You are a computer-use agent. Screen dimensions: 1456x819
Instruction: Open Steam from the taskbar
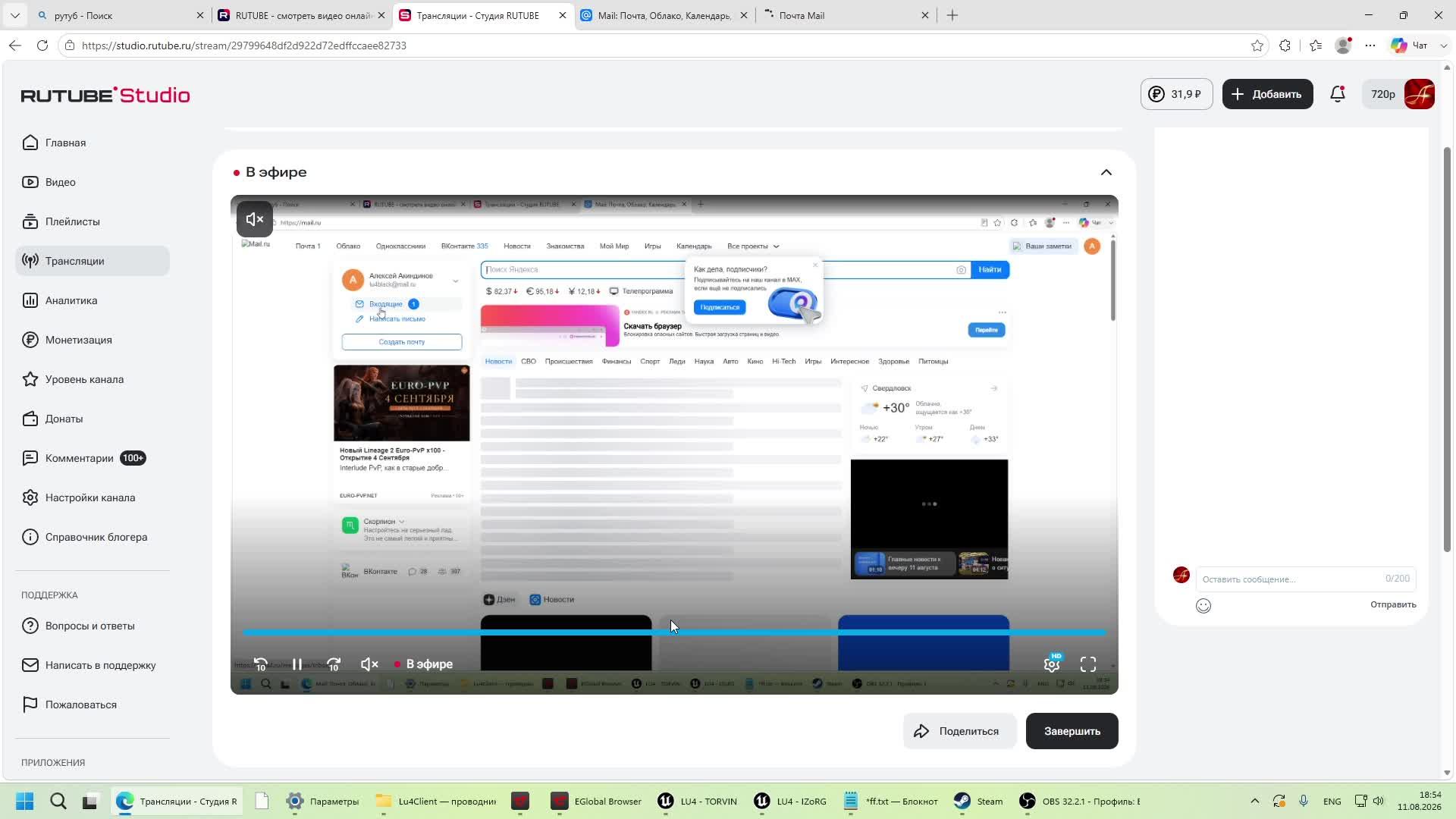click(978, 802)
